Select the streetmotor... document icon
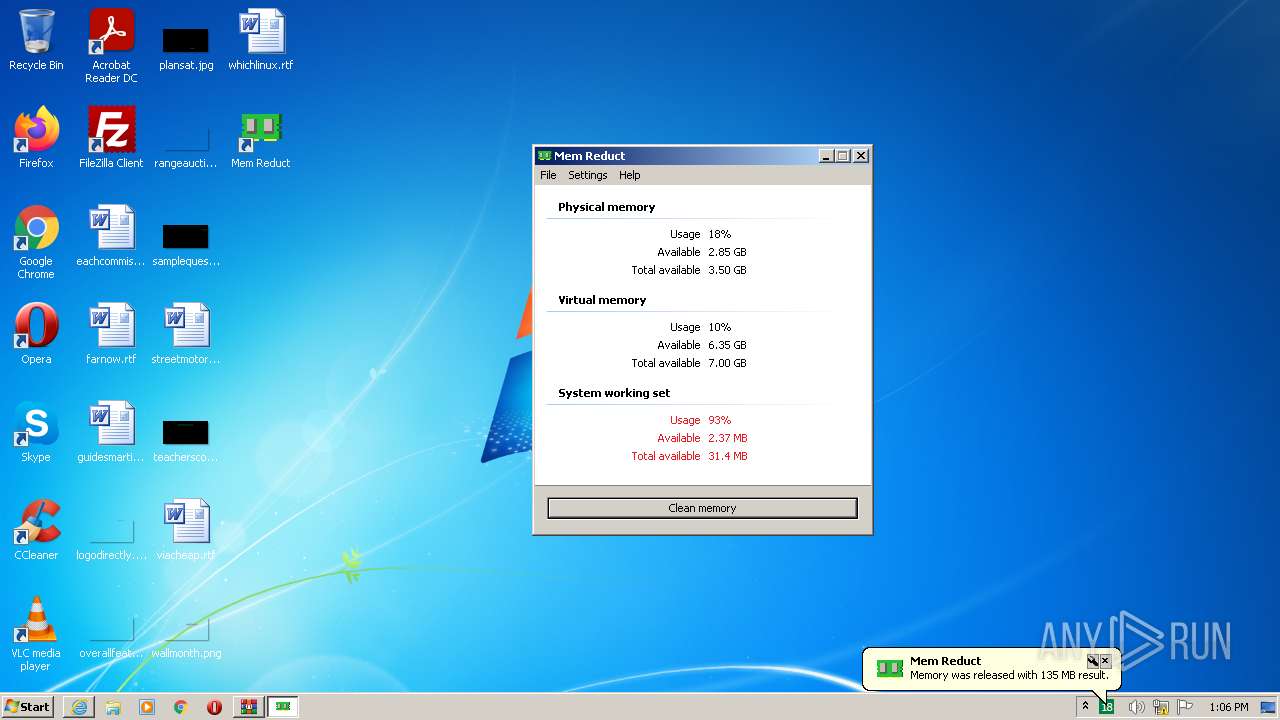 (186, 334)
